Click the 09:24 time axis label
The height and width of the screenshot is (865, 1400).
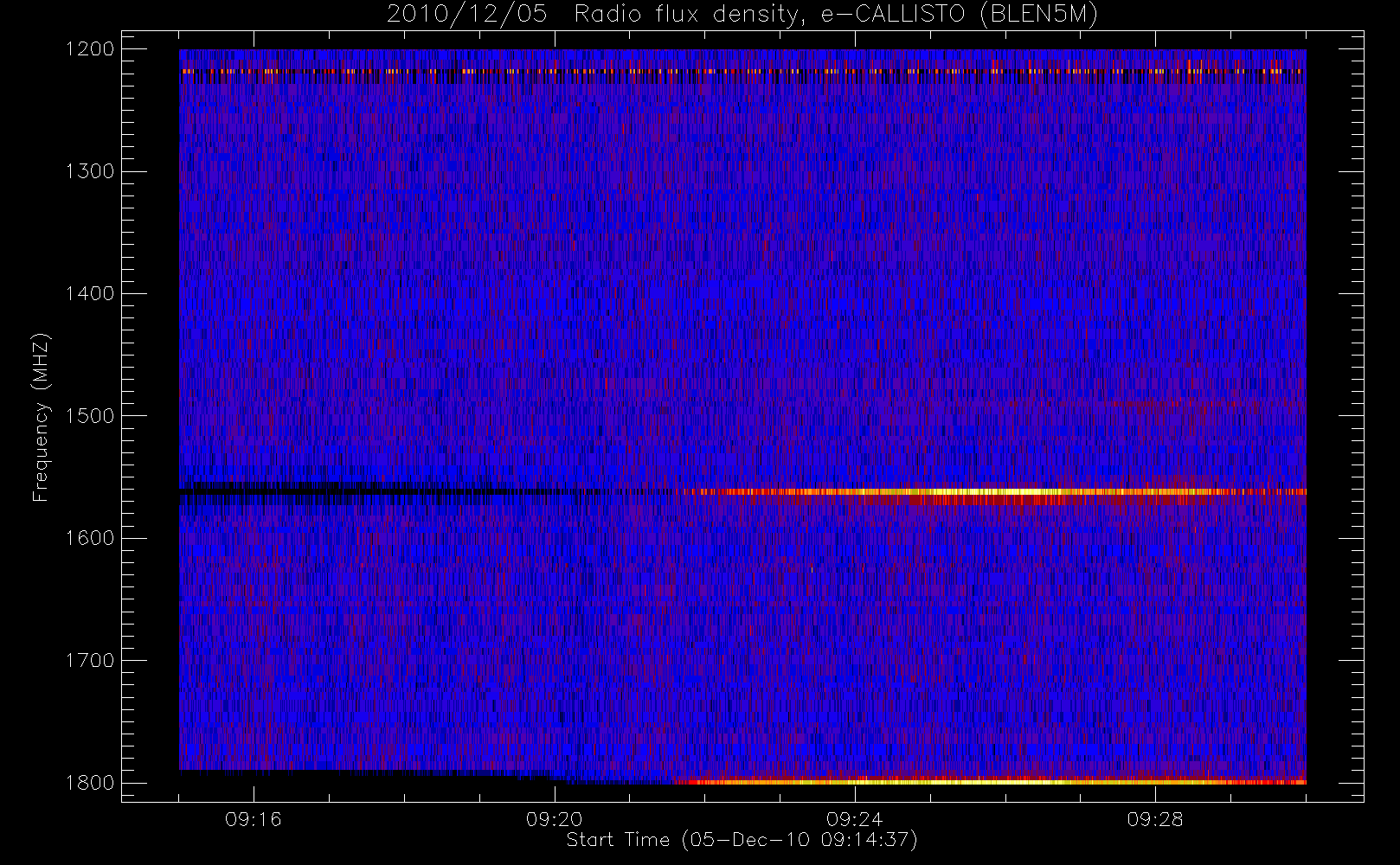pos(854,819)
